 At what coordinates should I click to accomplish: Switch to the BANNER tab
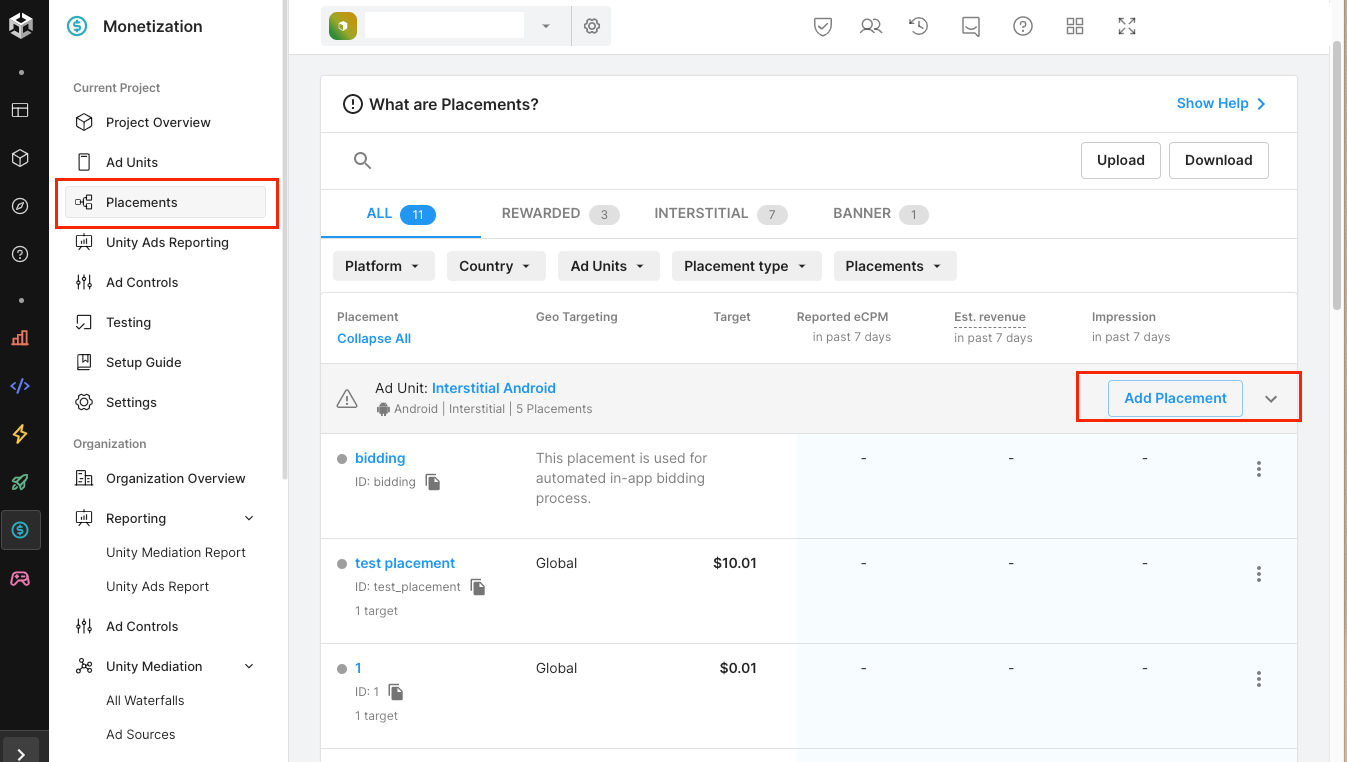coord(881,214)
